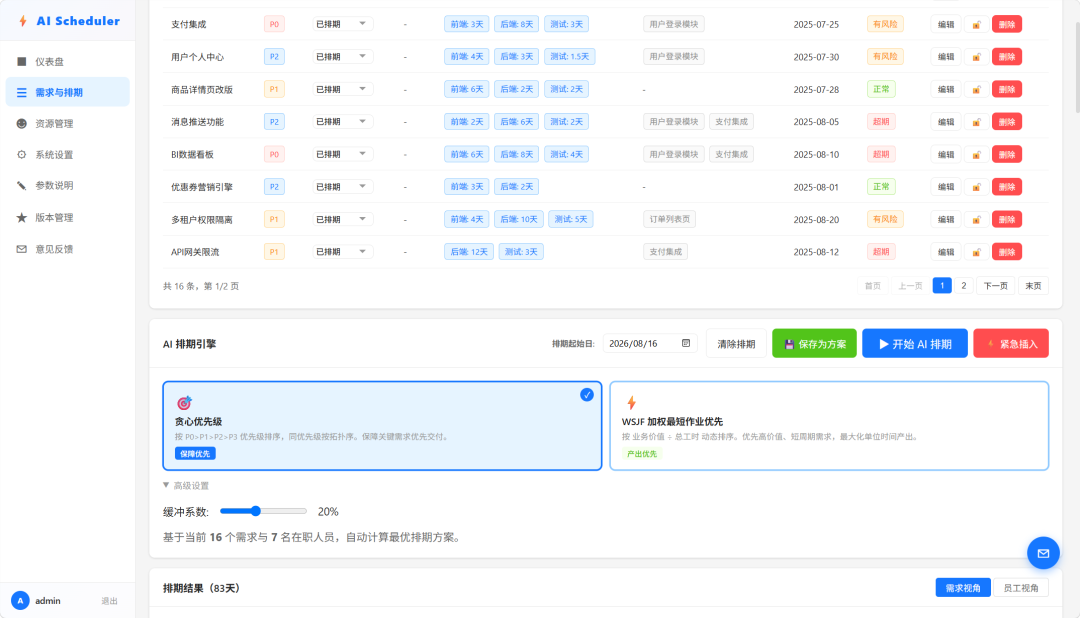Click the lock icon for 用户个人中心 row

pos(976,56)
